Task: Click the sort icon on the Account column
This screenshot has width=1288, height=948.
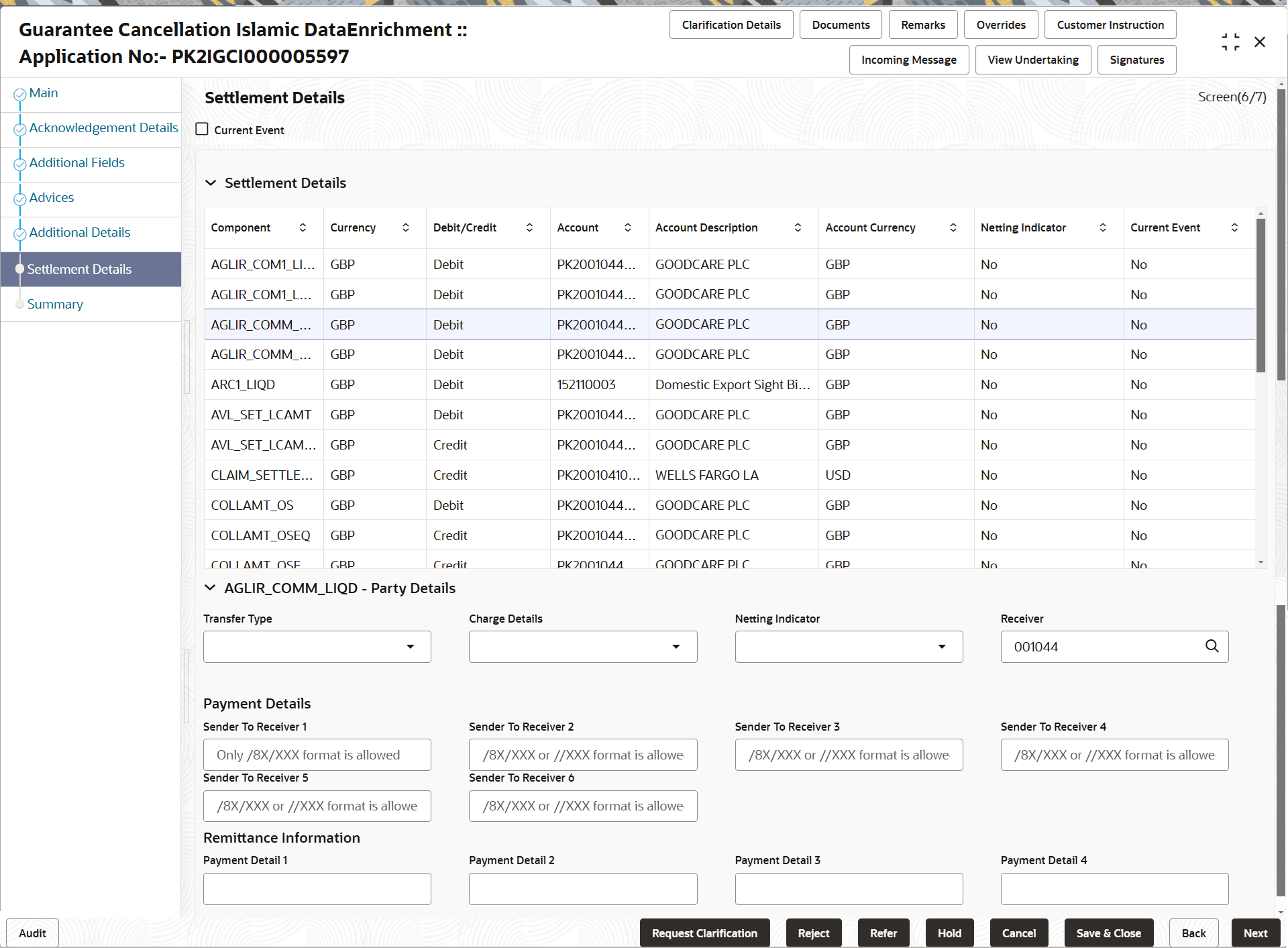Action: coord(628,227)
